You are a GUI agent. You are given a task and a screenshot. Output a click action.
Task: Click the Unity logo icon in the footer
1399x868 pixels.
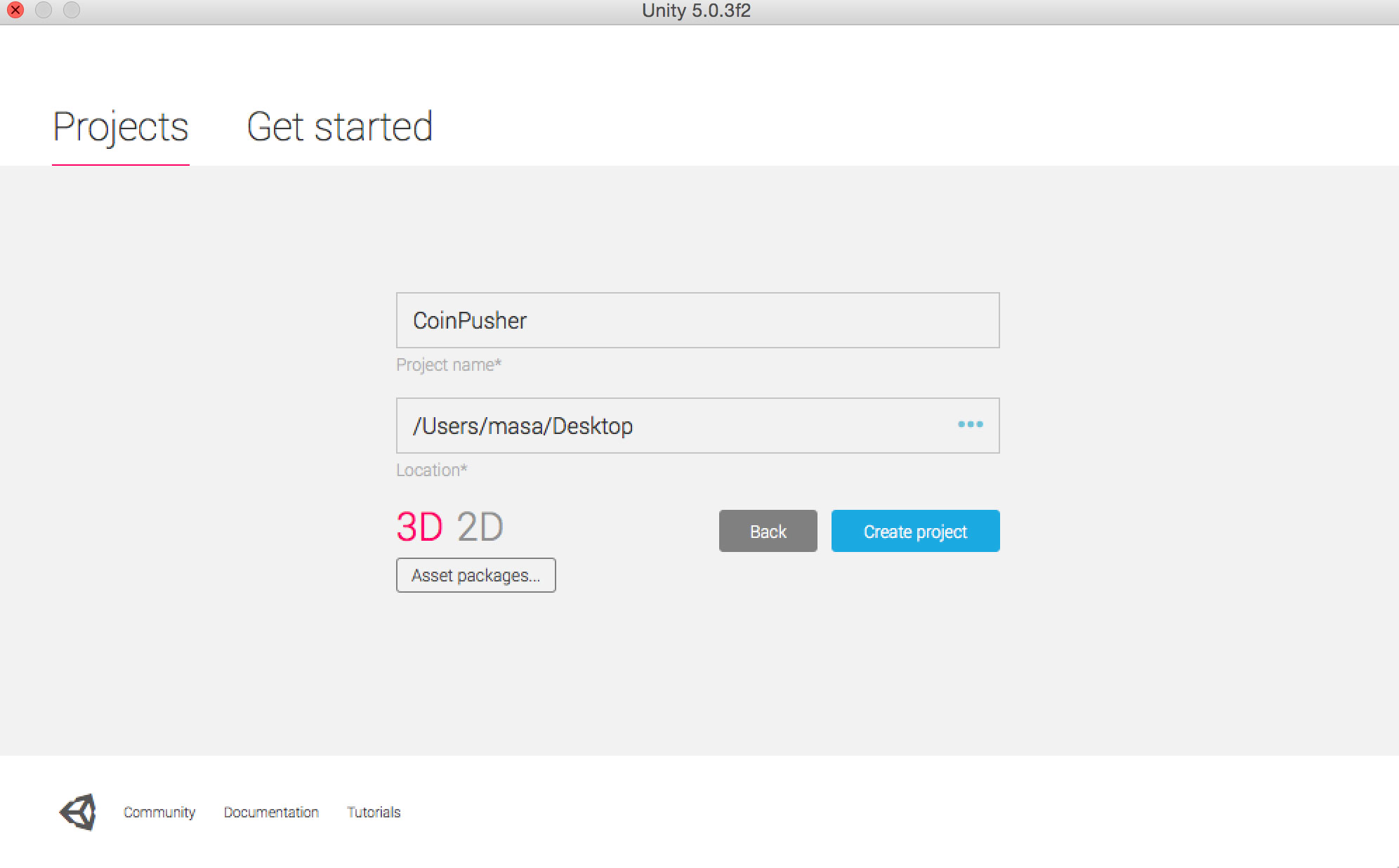pos(77,813)
